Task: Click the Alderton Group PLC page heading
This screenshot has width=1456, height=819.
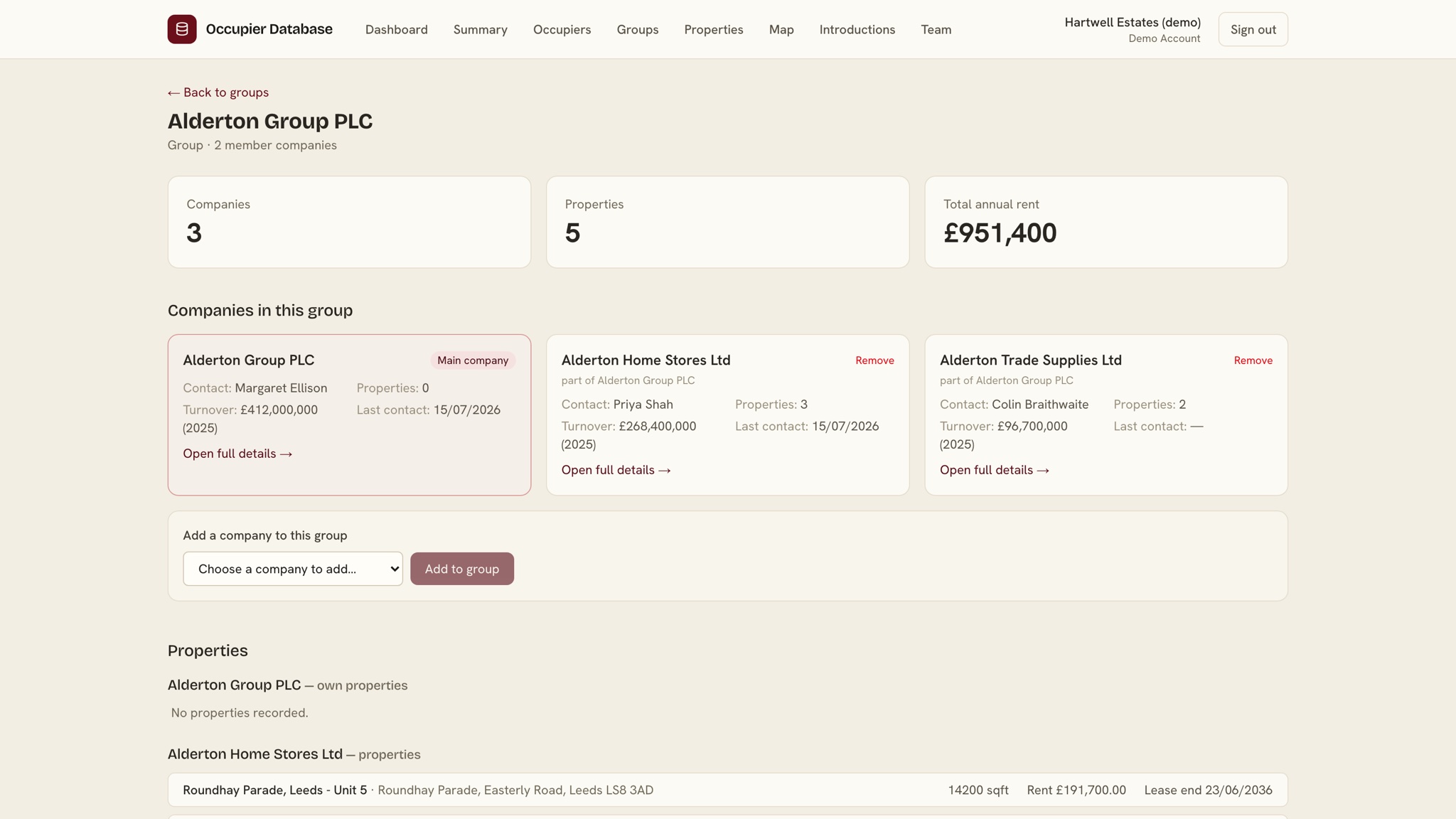Action: 270,121
